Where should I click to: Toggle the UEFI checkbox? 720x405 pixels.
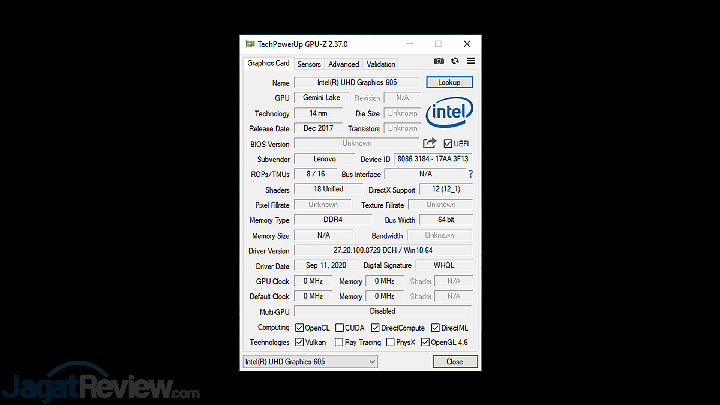click(x=448, y=144)
